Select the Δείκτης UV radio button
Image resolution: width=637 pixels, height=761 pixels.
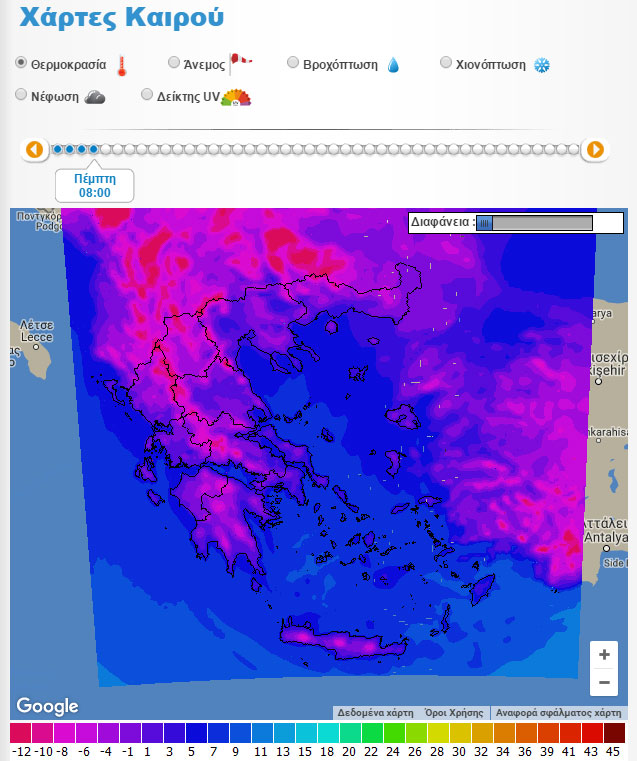[147, 95]
